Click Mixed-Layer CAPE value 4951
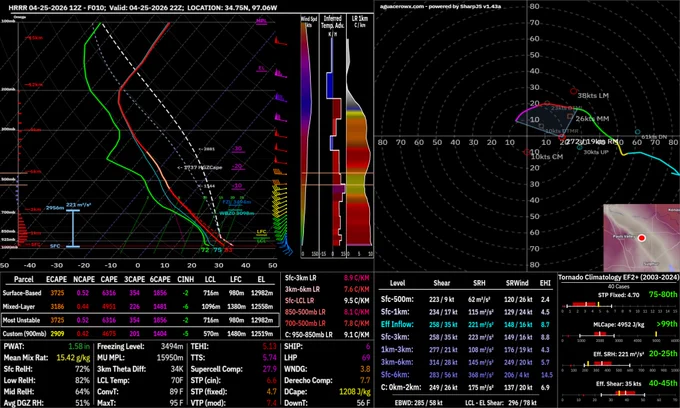680x408 pixels. click(109, 307)
